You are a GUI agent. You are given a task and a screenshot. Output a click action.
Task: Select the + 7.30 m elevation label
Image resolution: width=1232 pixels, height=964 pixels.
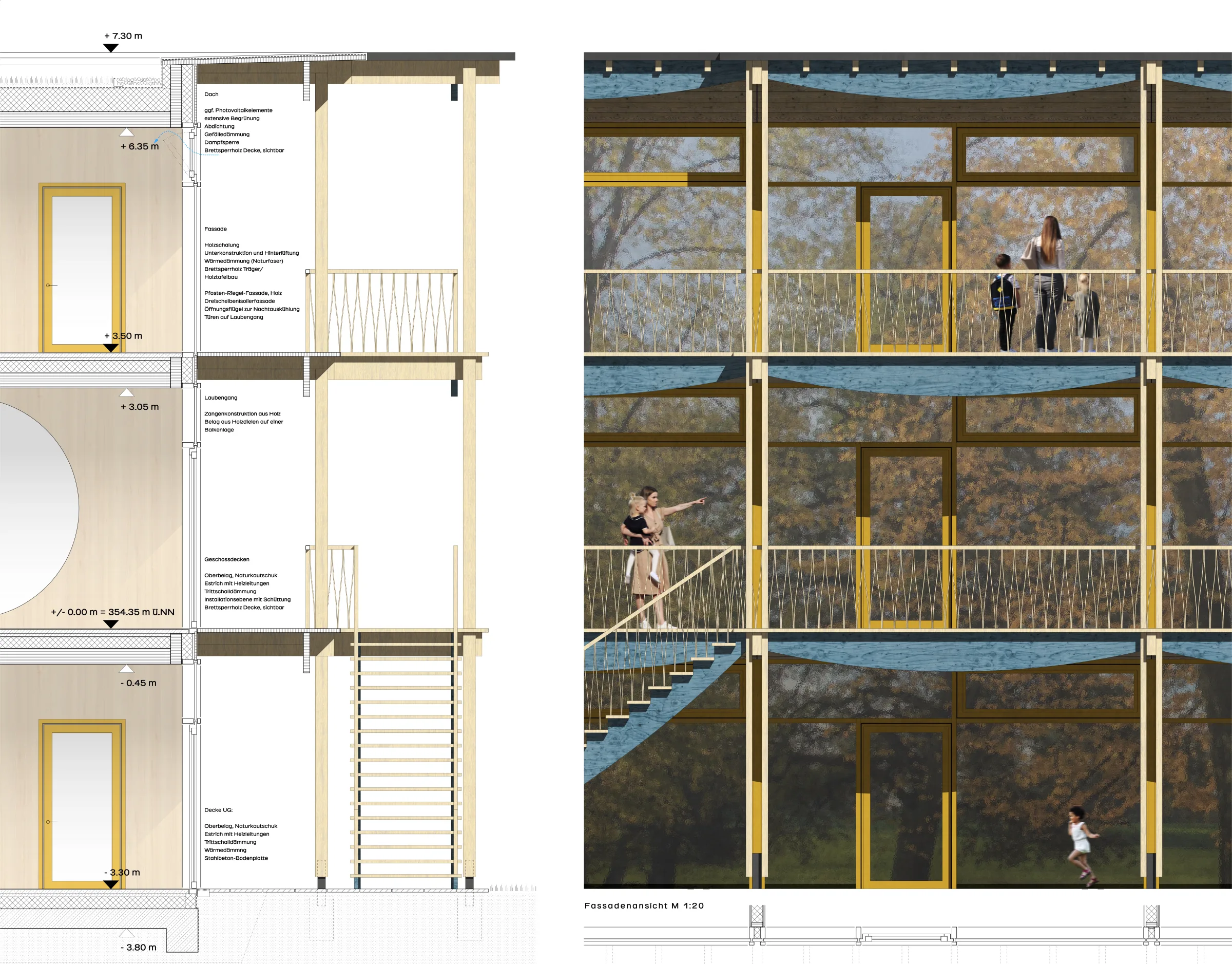point(123,35)
